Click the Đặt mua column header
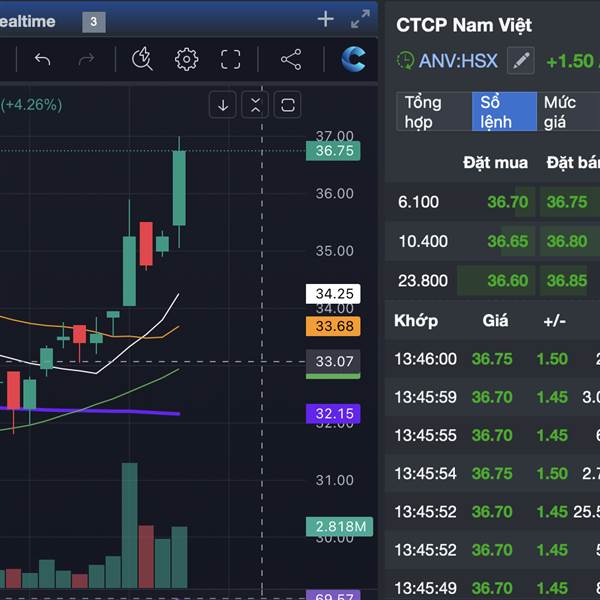This screenshot has height=600, width=600. [496, 163]
